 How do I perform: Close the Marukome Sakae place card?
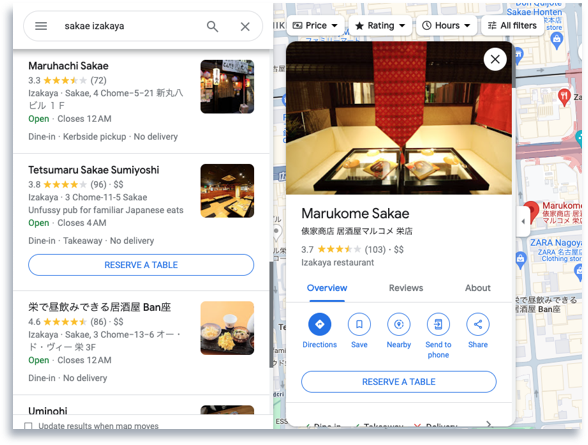tap(495, 59)
